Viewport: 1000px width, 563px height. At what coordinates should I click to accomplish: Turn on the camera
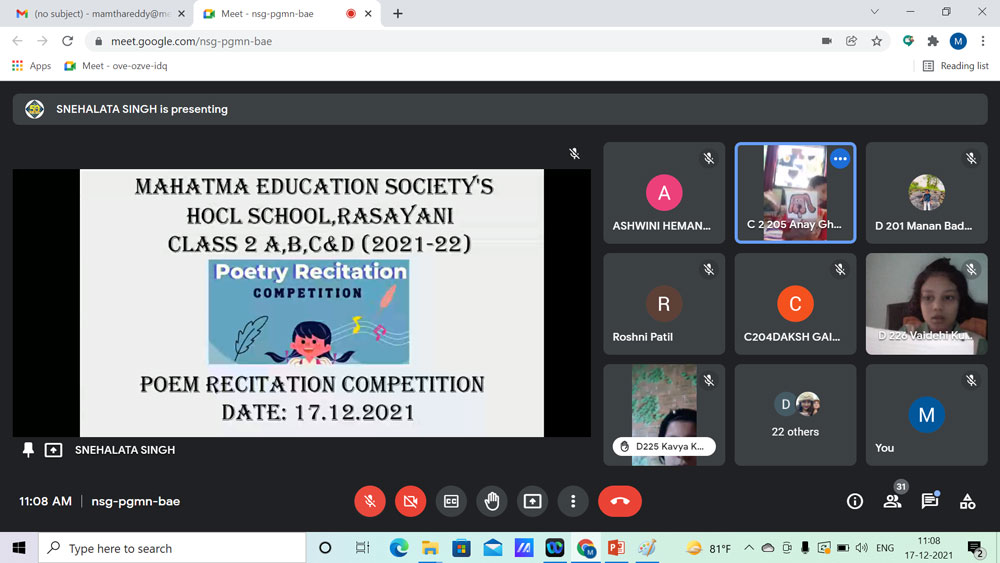click(410, 501)
